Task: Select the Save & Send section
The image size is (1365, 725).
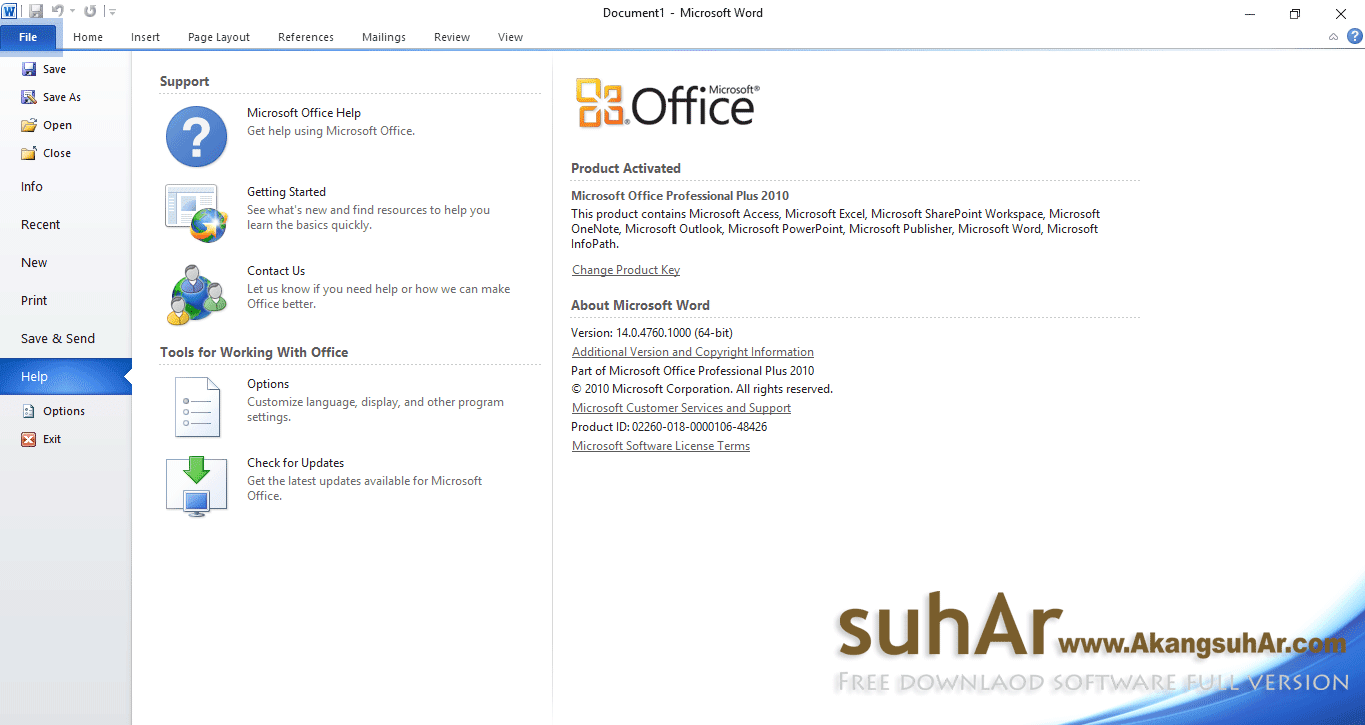Action: click(58, 339)
